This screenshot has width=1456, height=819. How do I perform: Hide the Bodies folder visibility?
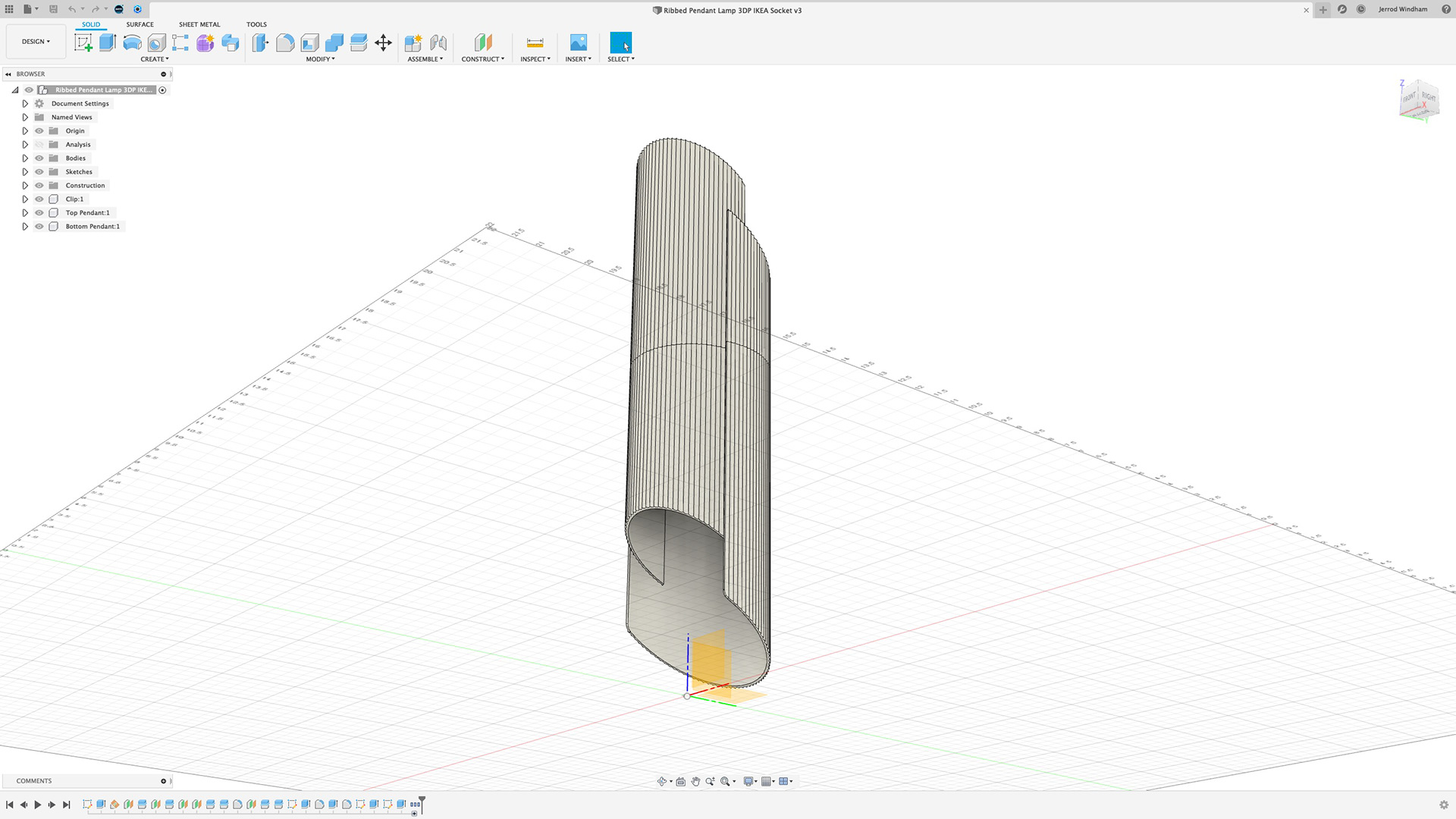click(x=39, y=158)
